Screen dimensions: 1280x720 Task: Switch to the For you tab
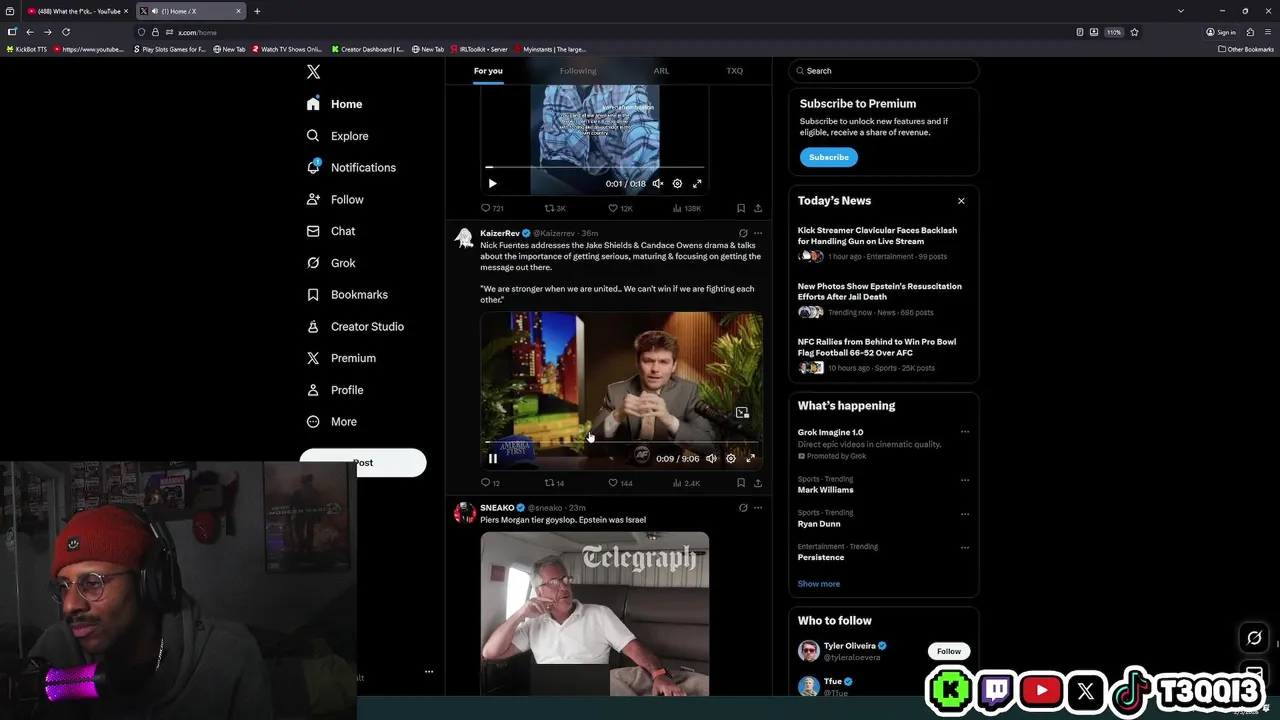pyautogui.click(x=488, y=71)
